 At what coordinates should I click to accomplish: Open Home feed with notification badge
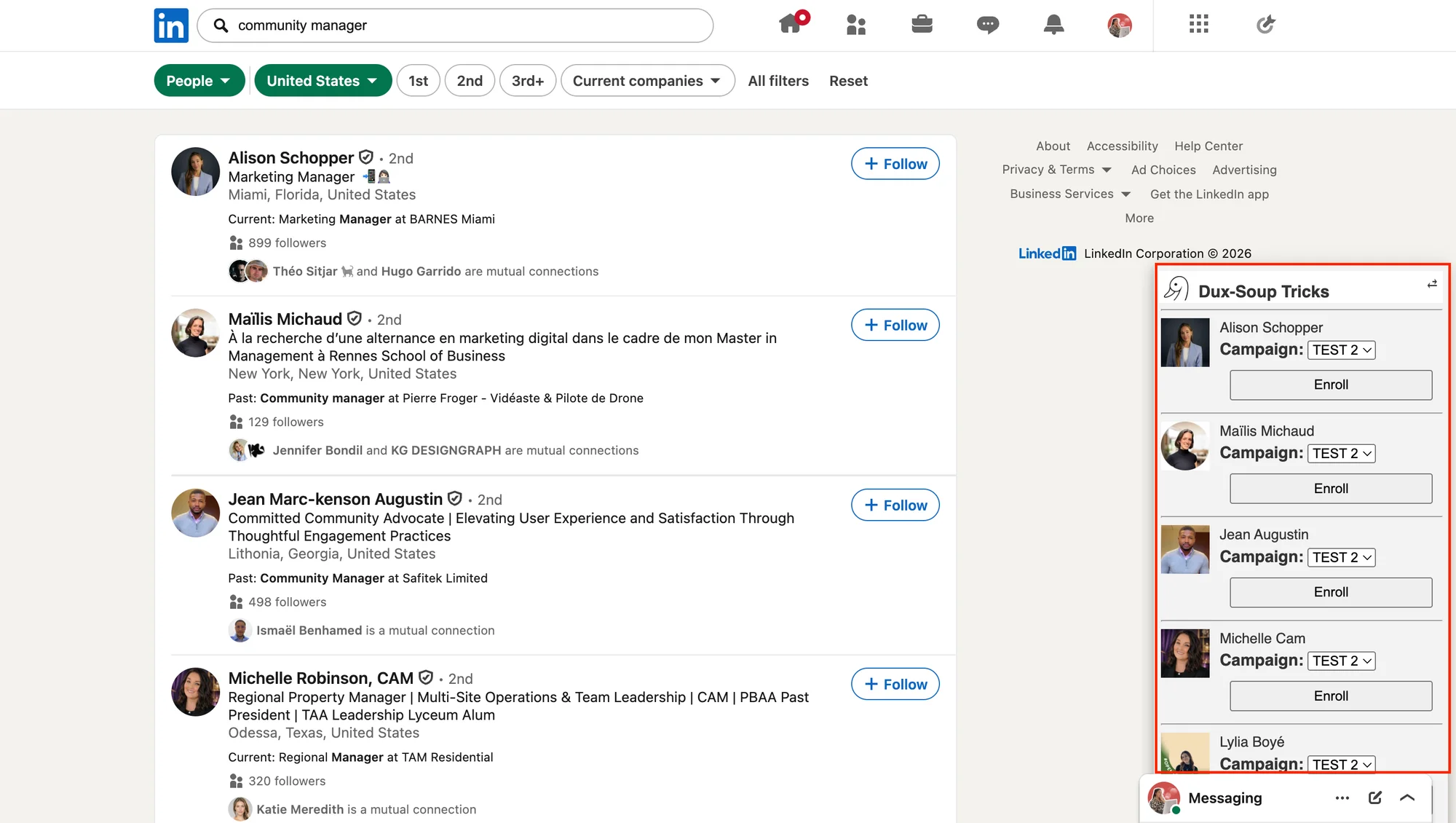click(793, 23)
